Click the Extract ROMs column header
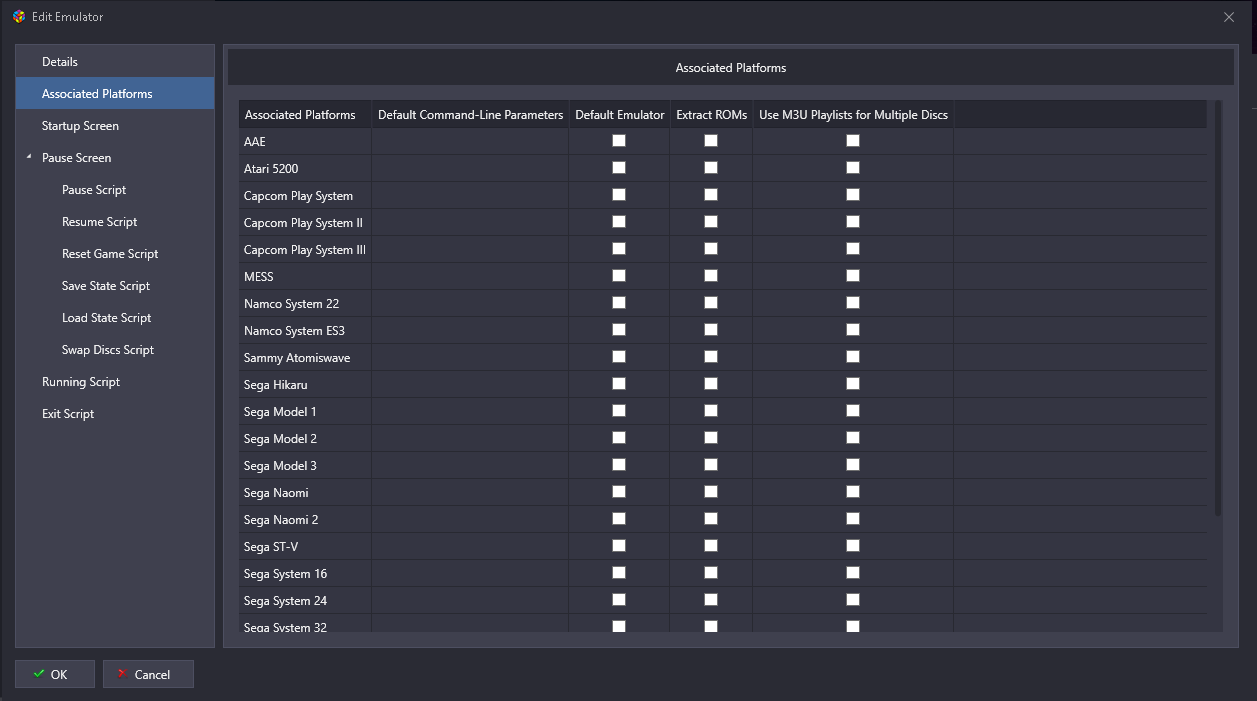The image size is (1257, 701). (x=711, y=115)
